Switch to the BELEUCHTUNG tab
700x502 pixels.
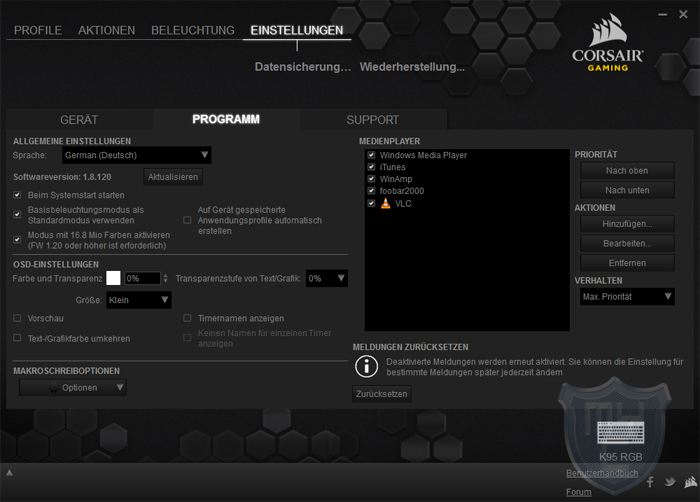[x=192, y=30]
